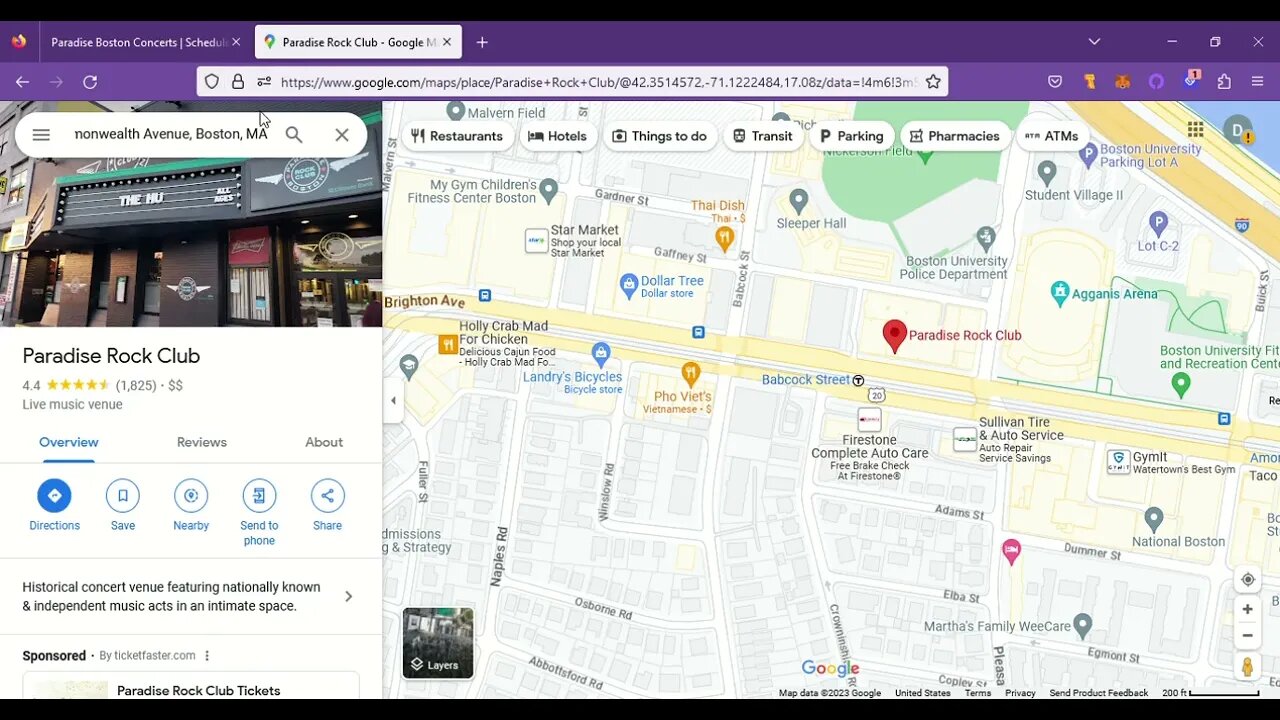Open the Privacy link
This screenshot has width=1280, height=720.
coord(1020,693)
